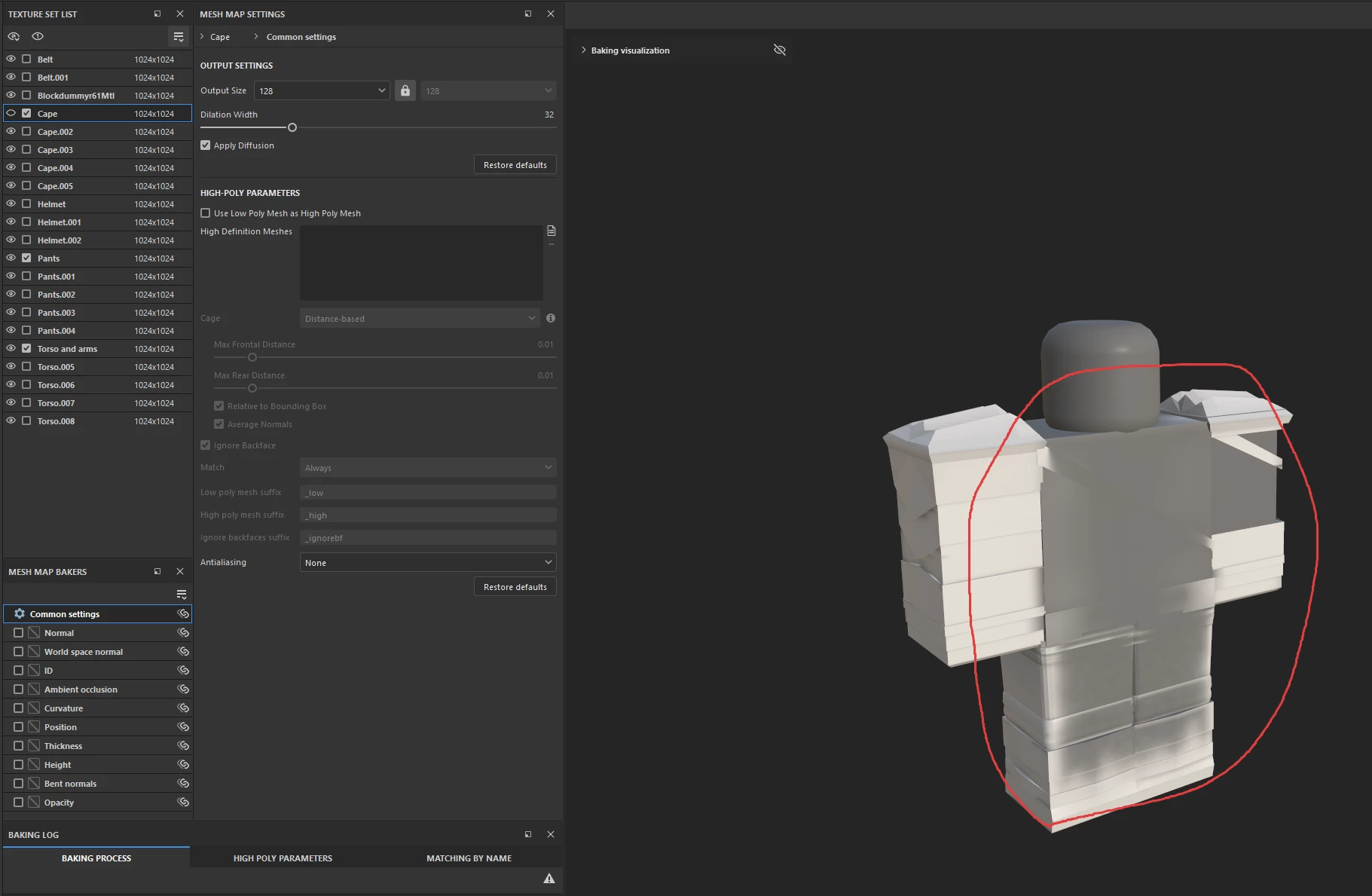The width and height of the screenshot is (1372, 896).
Task: Uncheck Torso and arms texture set
Action: tap(26, 348)
